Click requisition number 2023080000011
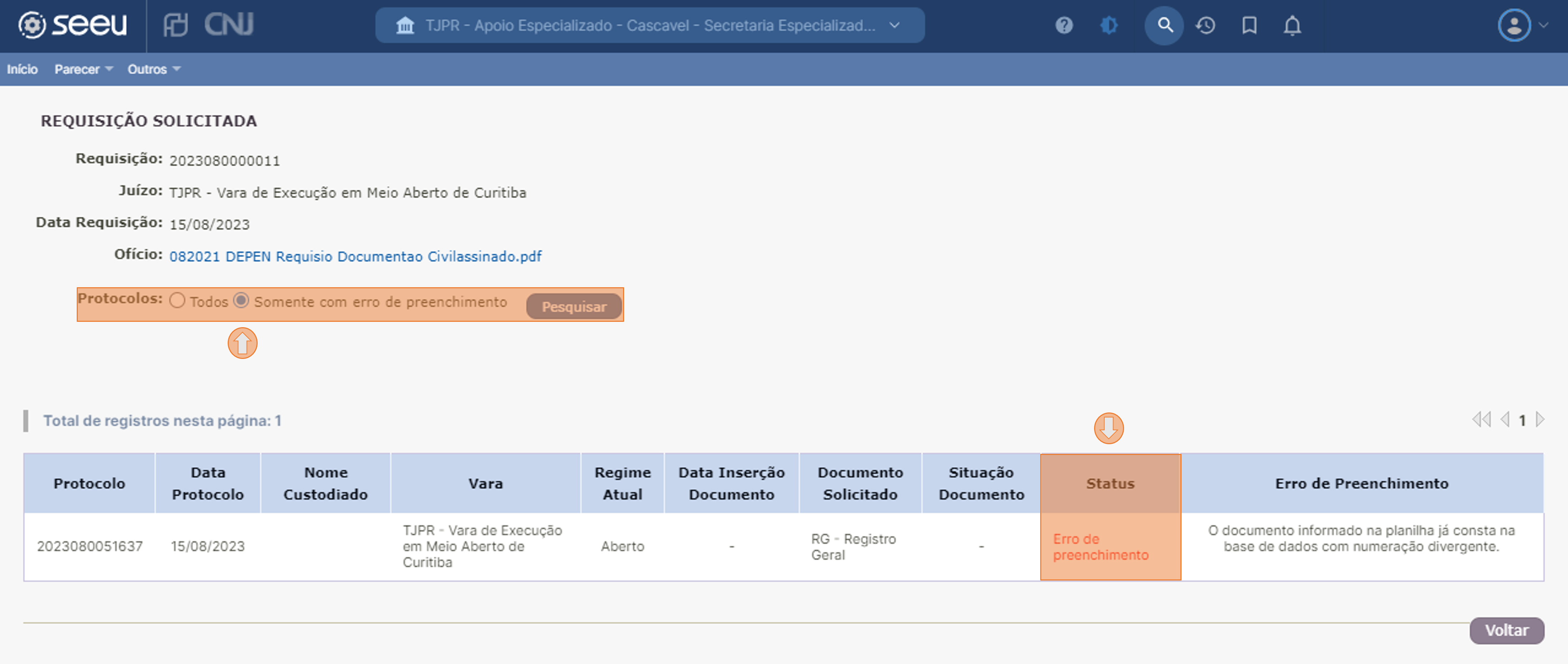Viewport: 1568px width, 664px height. (x=224, y=161)
